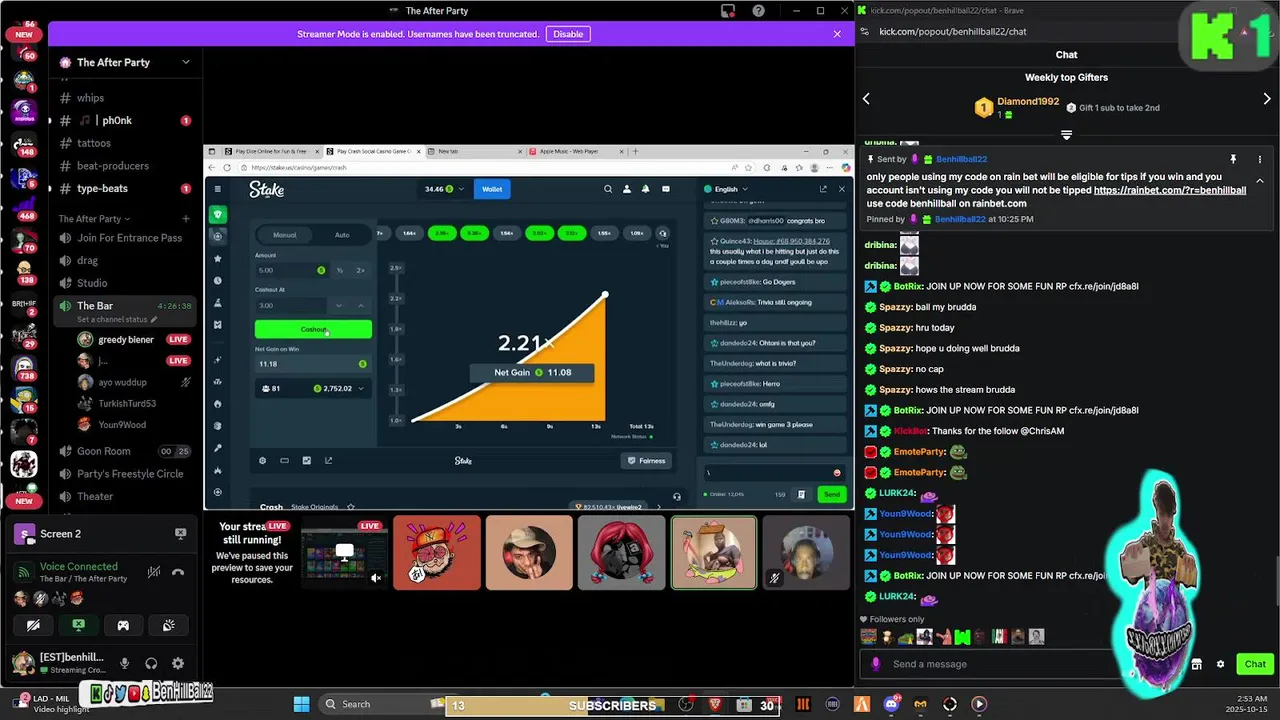This screenshot has height=720, width=1280.
Task: Open the Stake notifications bell icon
Action: tap(646, 189)
